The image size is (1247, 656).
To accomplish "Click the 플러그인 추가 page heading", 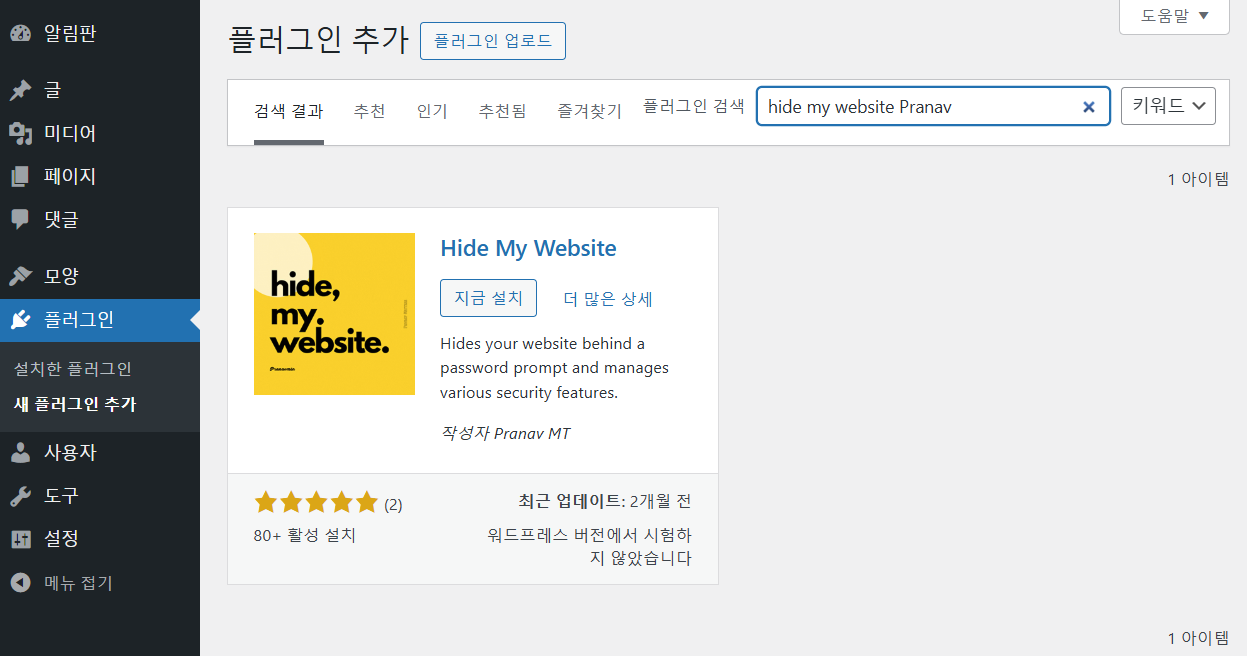I will tap(318, 40).
